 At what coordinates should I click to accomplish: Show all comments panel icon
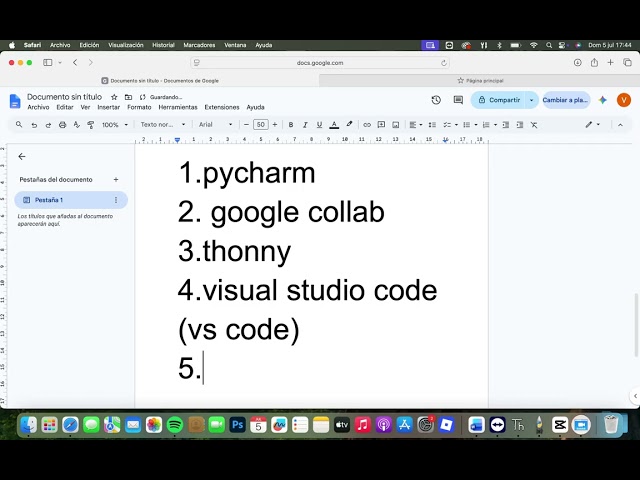(458, 100)
